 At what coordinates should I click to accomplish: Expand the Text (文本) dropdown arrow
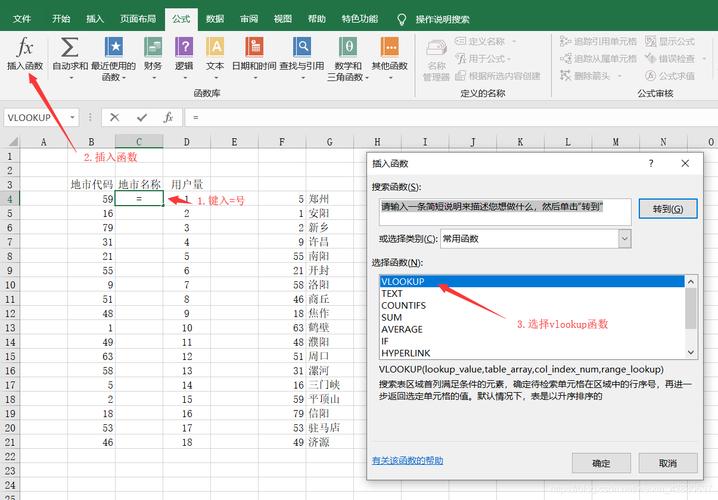[216, 78]
